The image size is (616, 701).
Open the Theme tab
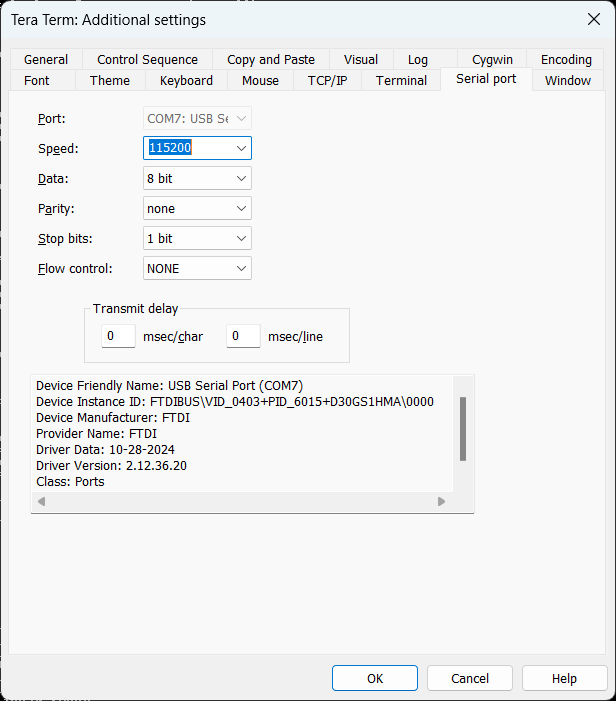tap(110, 81)
